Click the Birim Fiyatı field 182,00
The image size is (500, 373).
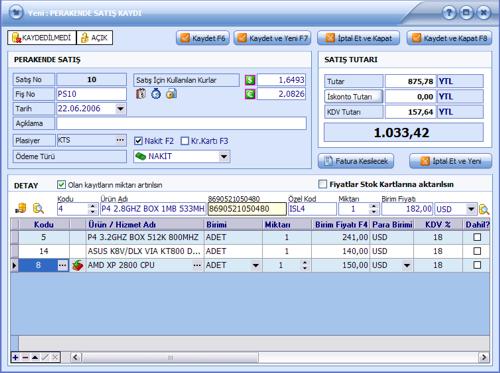[x=407, y=209]
